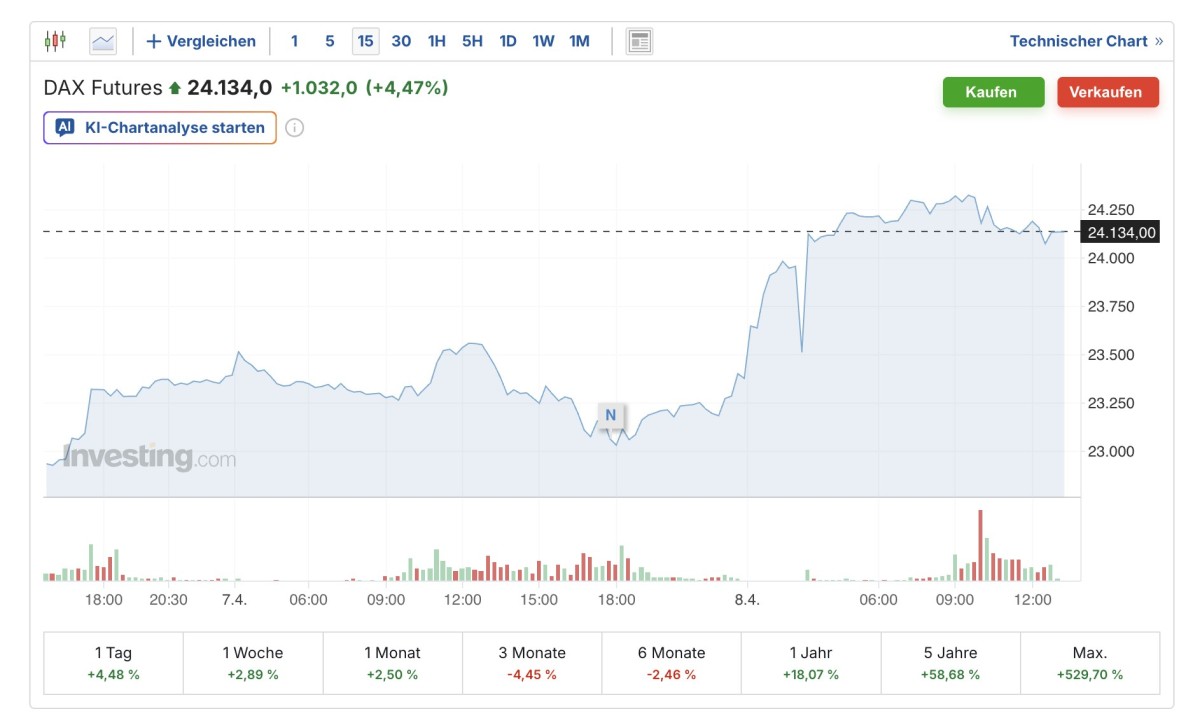The image size is (1200, 716).
Task: Click the tallest red volume bar
Action: (980, 545)
